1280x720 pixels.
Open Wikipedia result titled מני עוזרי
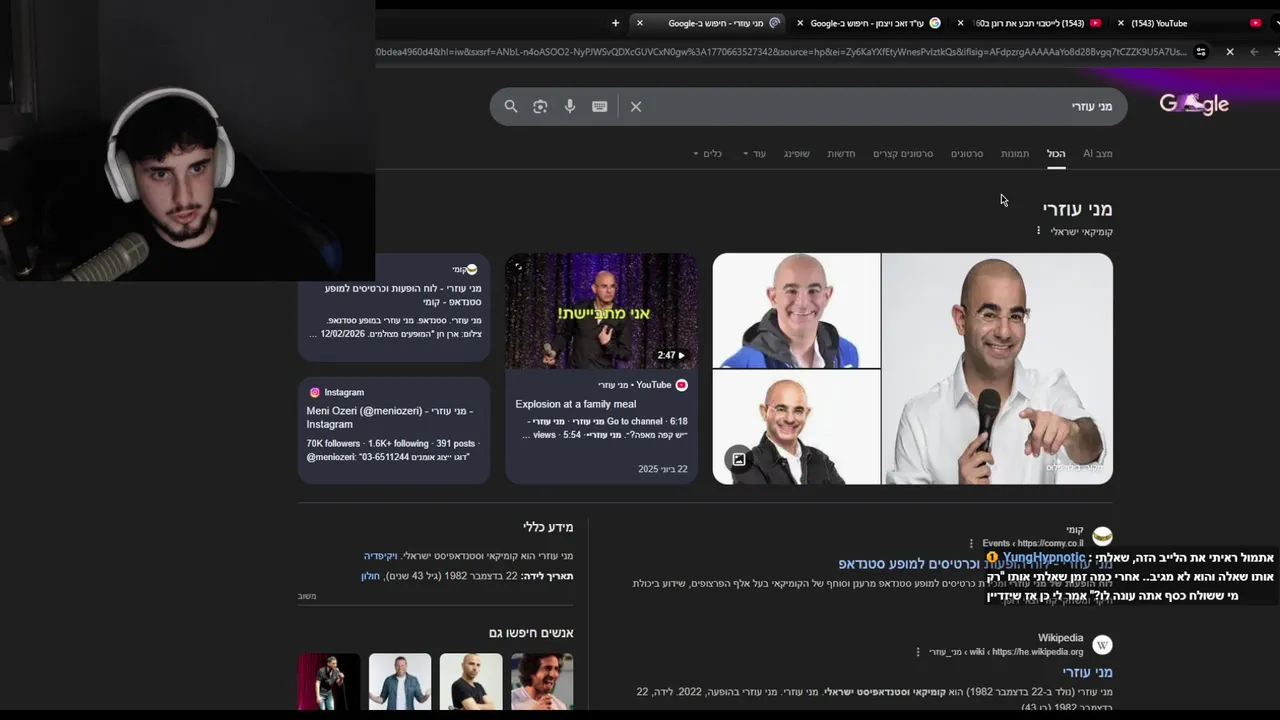point(1088,672)
